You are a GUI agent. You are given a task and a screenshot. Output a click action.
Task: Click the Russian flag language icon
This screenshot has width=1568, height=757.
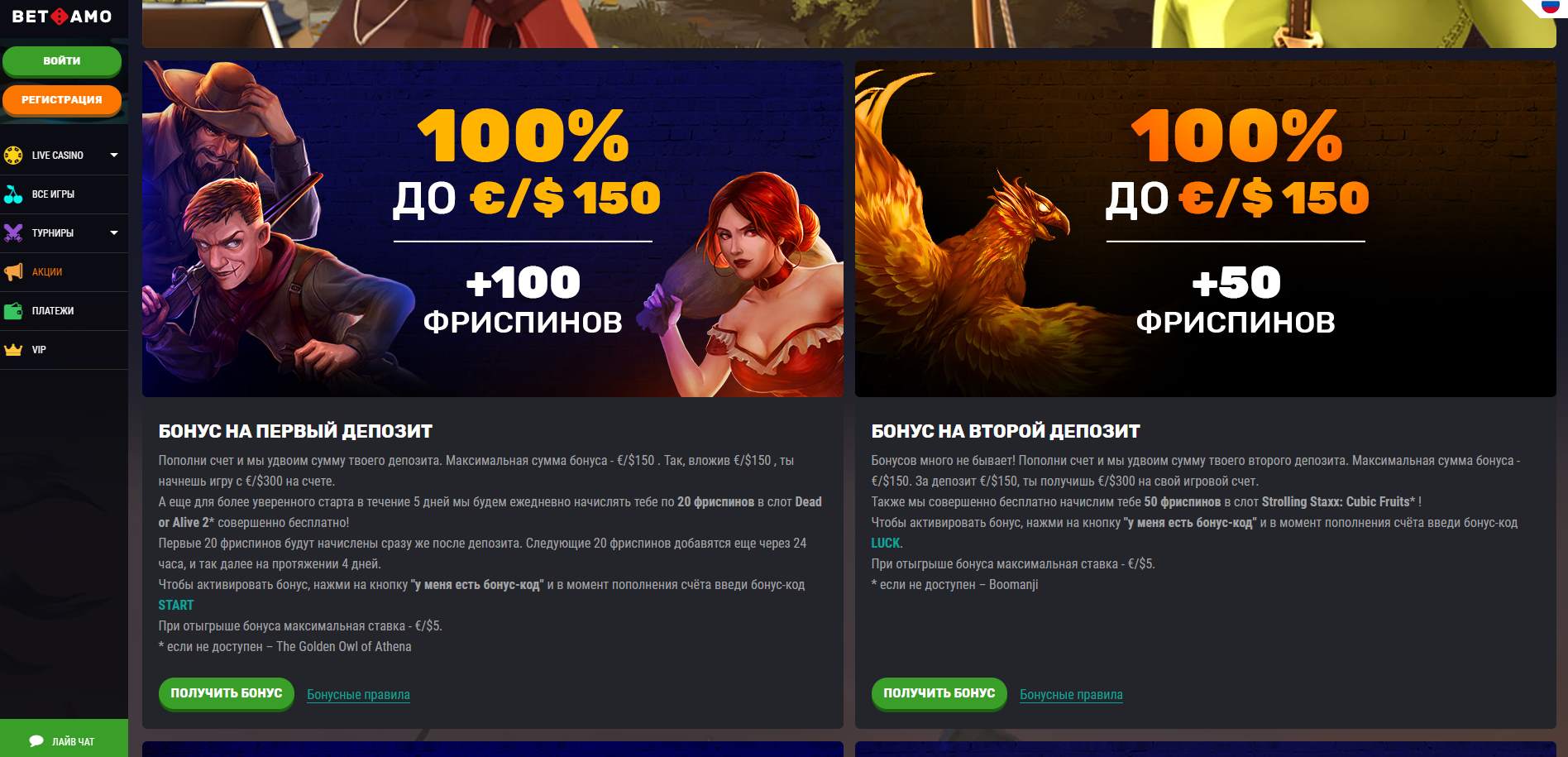[x=1551, y=7]
